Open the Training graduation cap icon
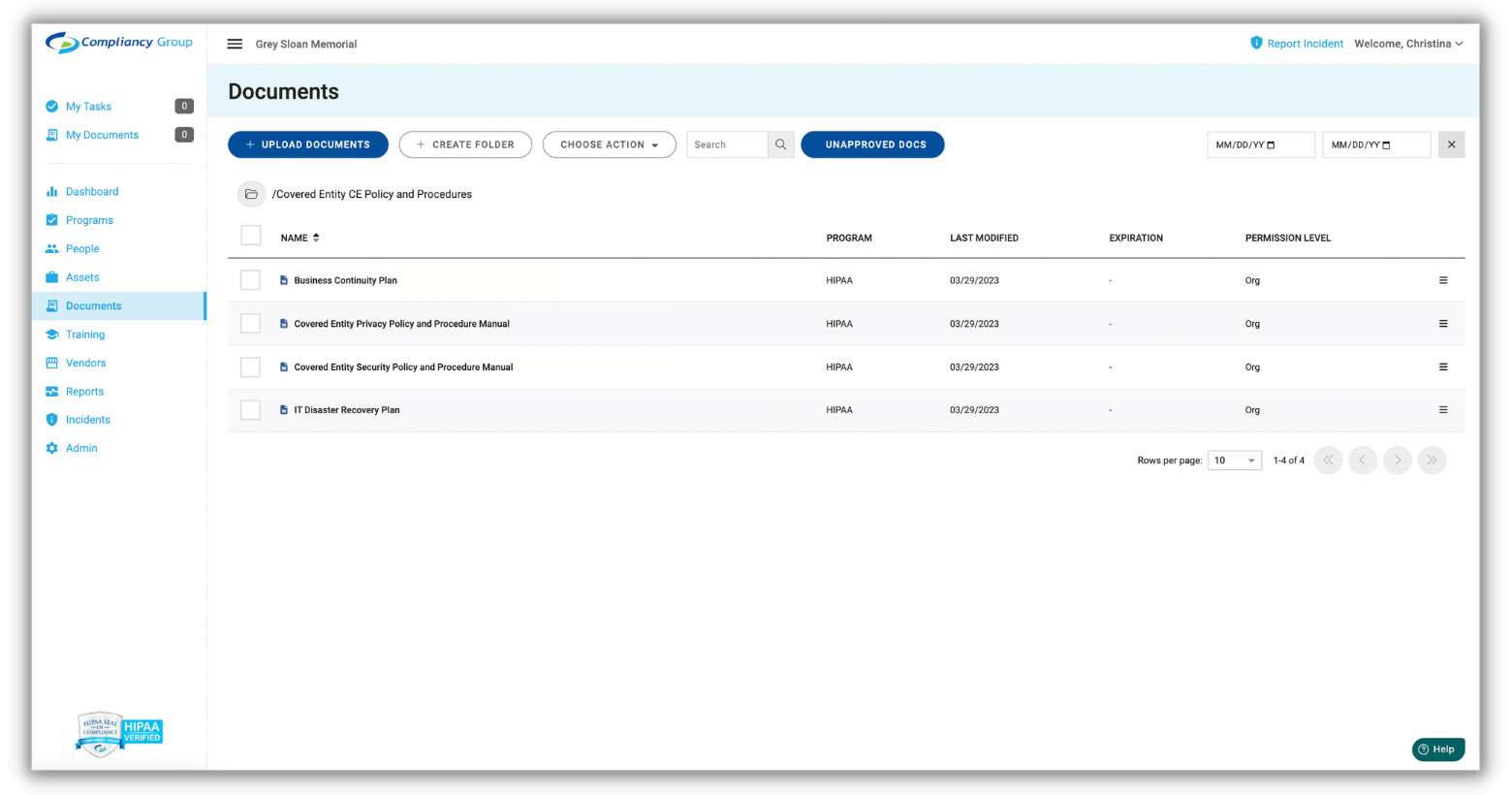The image size is (1512, 795). pos(51,334)
